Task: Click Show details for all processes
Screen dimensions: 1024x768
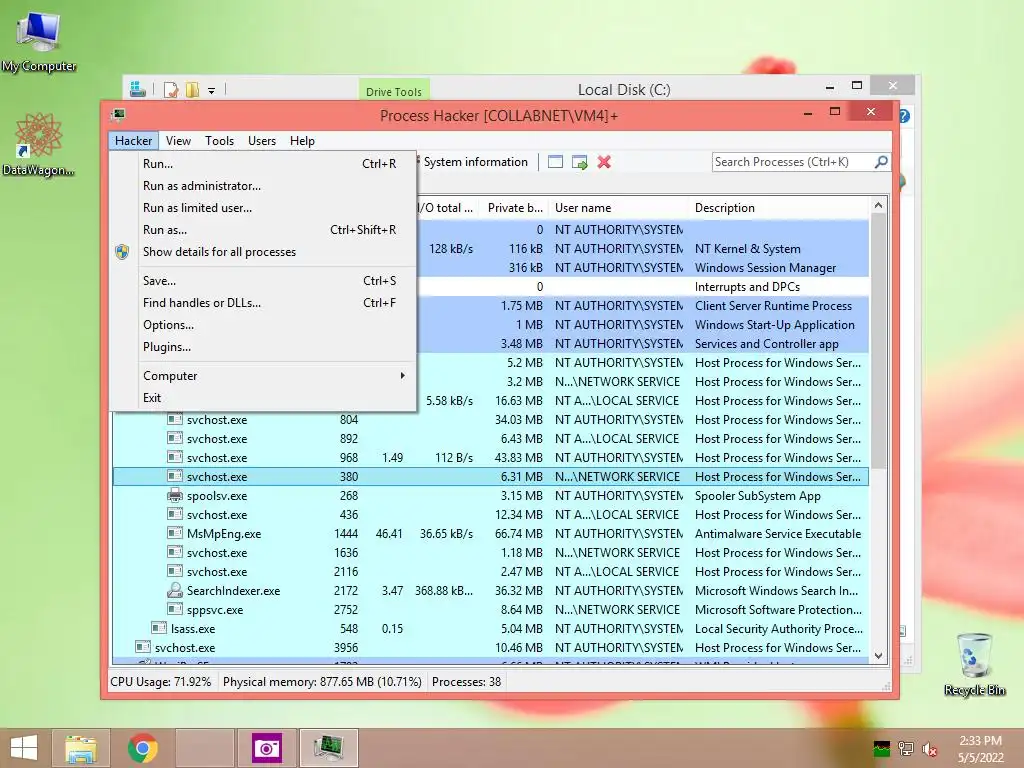Action: (x=263, y=252)
